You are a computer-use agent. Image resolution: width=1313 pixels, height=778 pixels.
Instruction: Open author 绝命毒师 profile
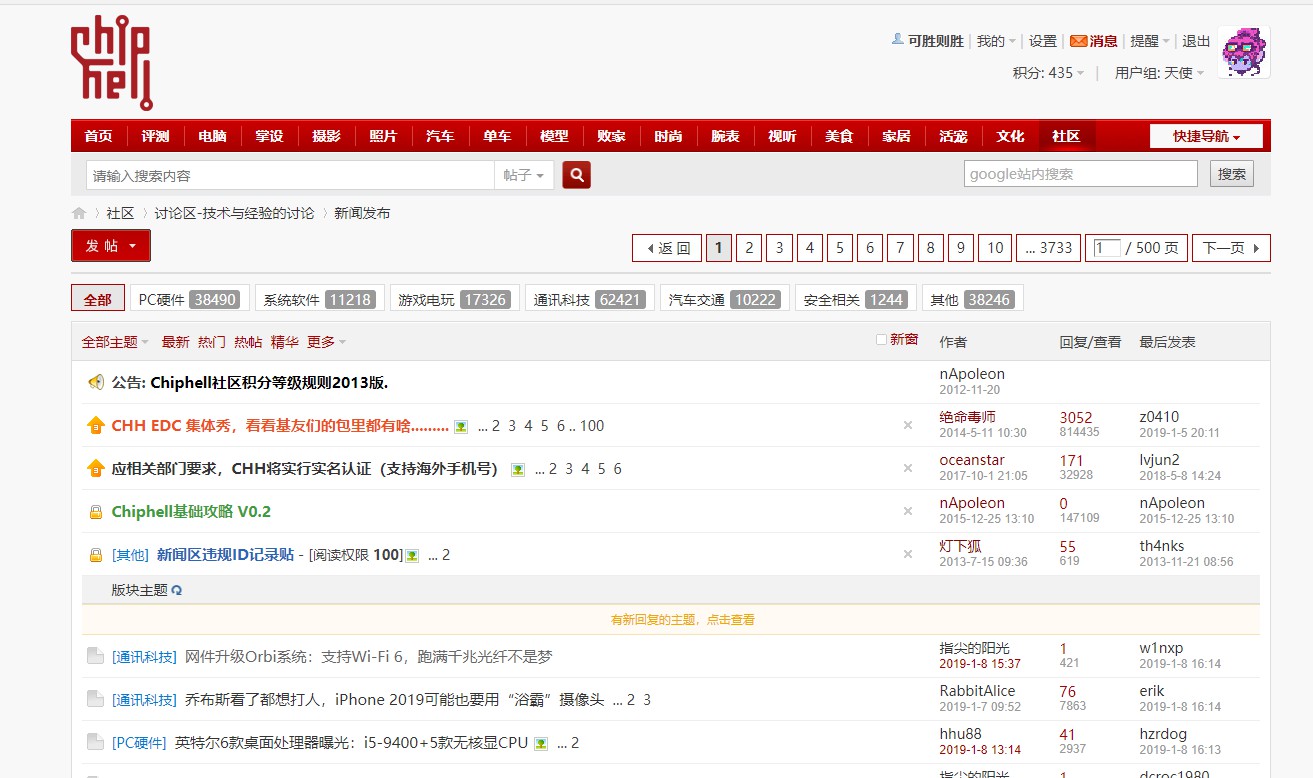968,417
